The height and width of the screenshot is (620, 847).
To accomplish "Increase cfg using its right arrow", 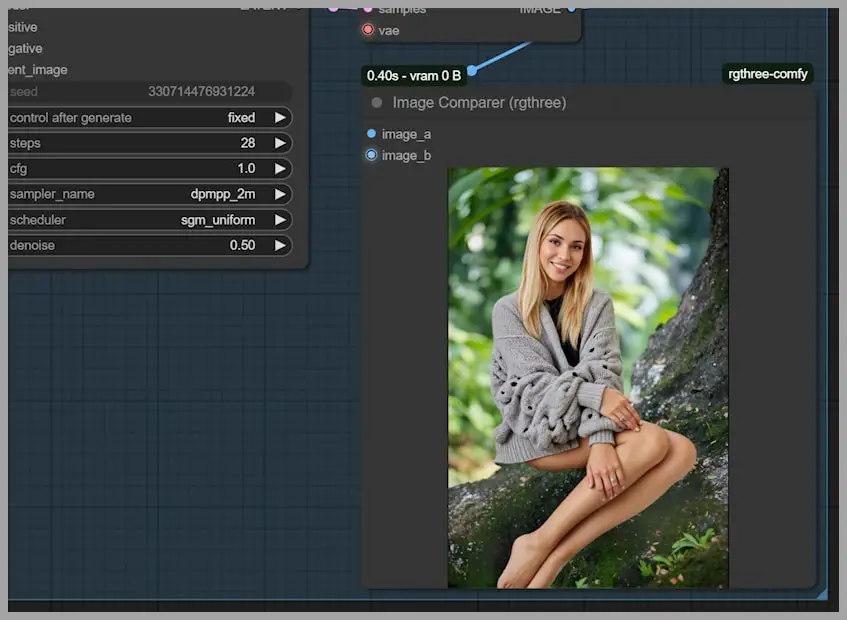I will tap(280, 169).
